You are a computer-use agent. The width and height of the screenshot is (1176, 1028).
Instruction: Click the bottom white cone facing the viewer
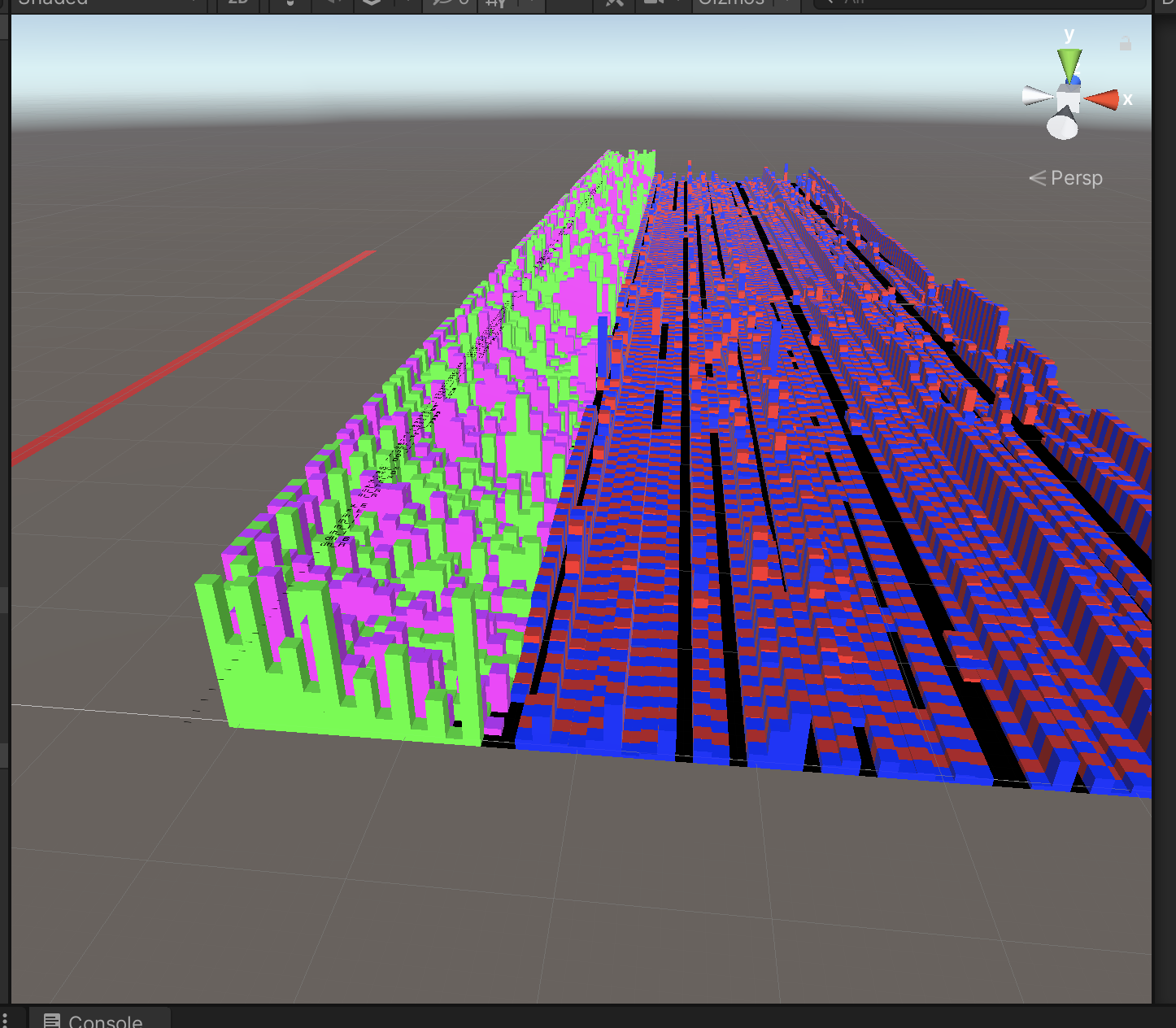1062,126
